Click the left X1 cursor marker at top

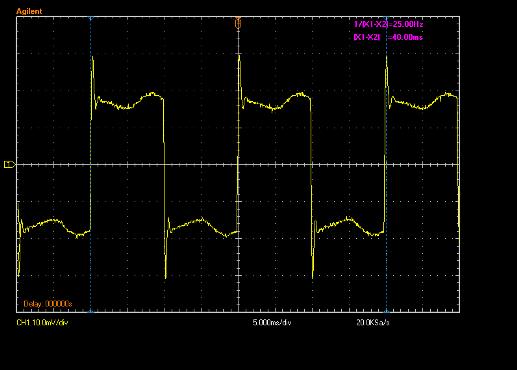coord(91,18)
